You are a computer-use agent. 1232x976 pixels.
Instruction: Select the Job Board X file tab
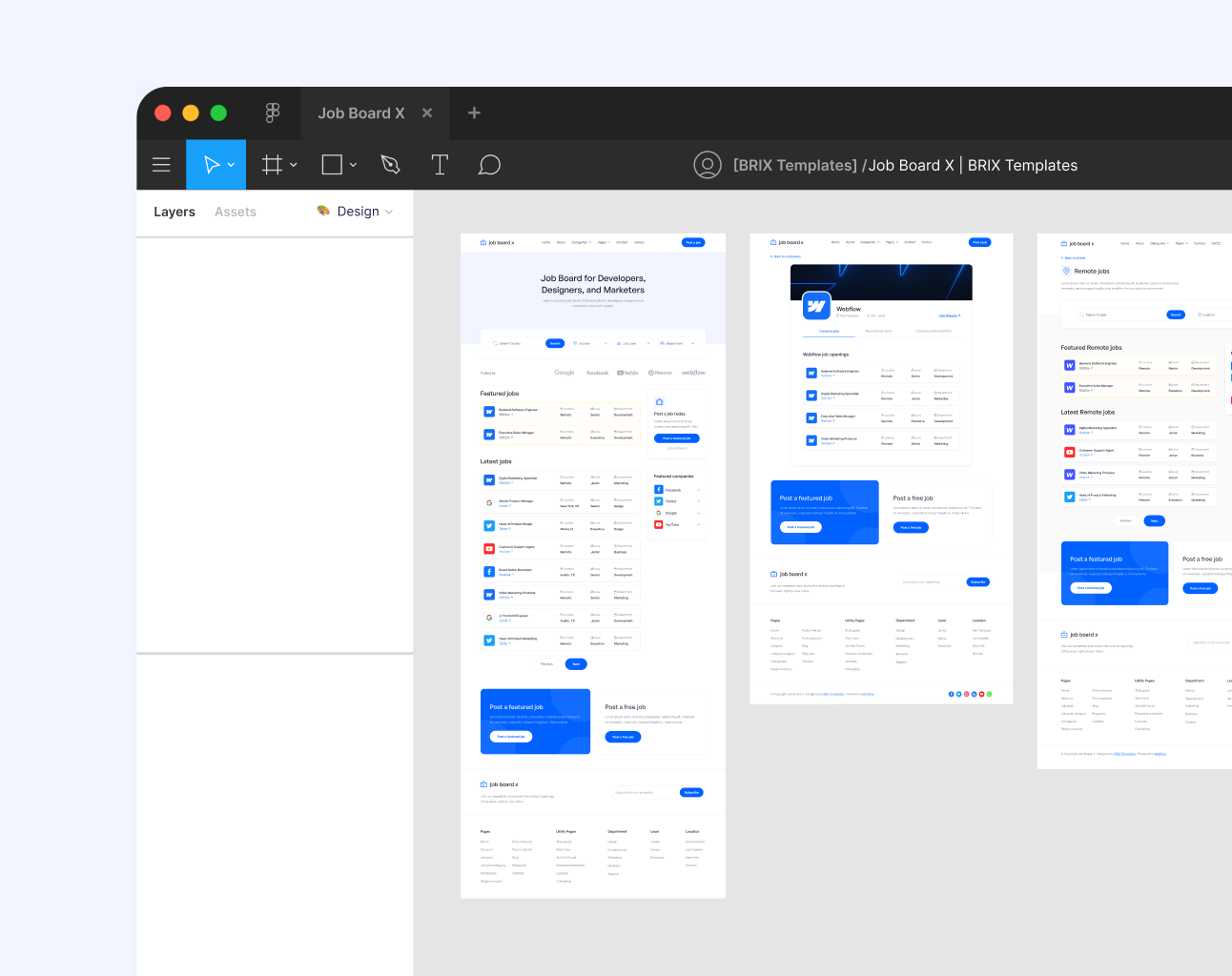point(361,112)
